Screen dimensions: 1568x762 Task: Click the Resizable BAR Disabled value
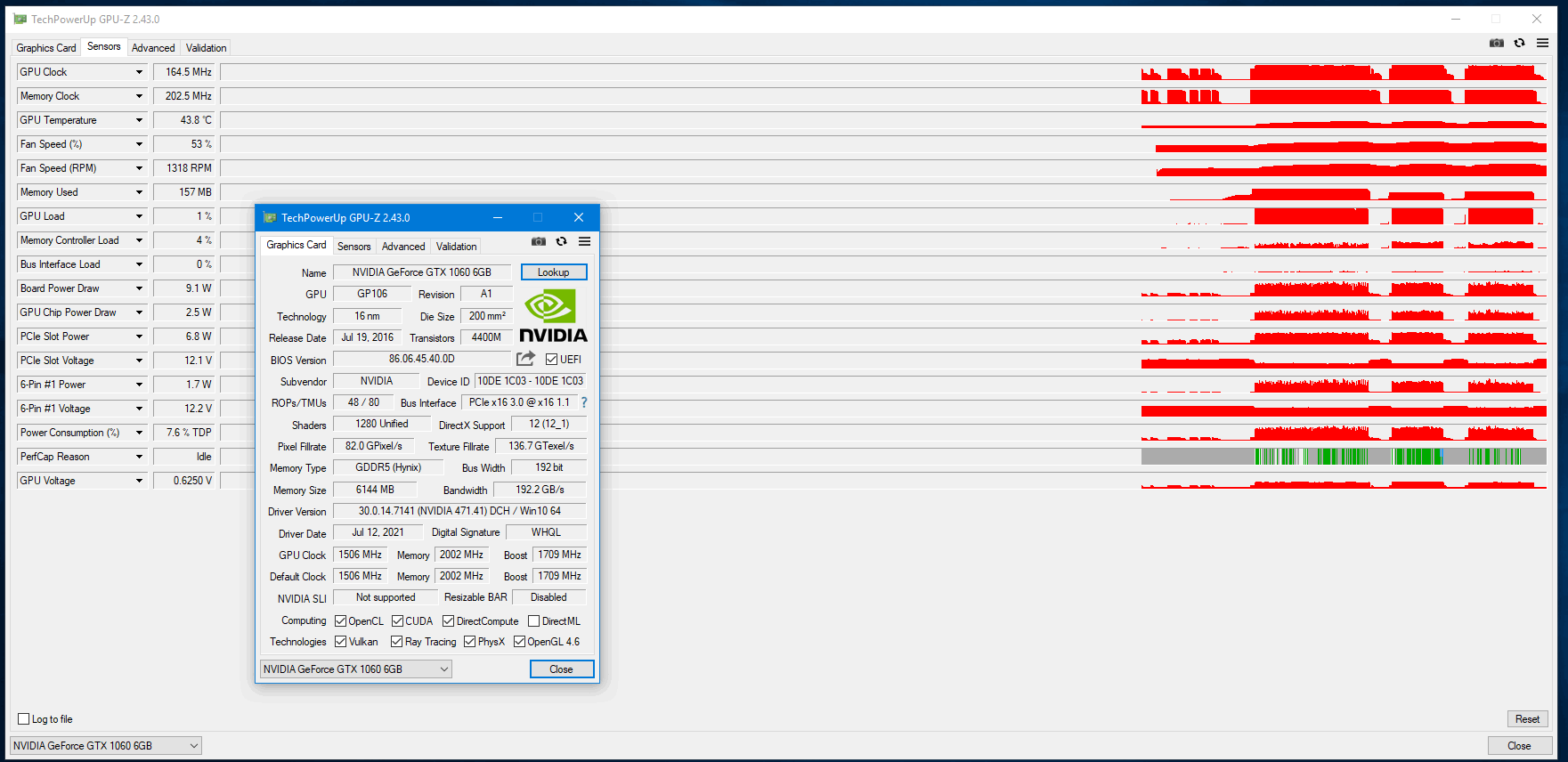[x=548, y=597]
